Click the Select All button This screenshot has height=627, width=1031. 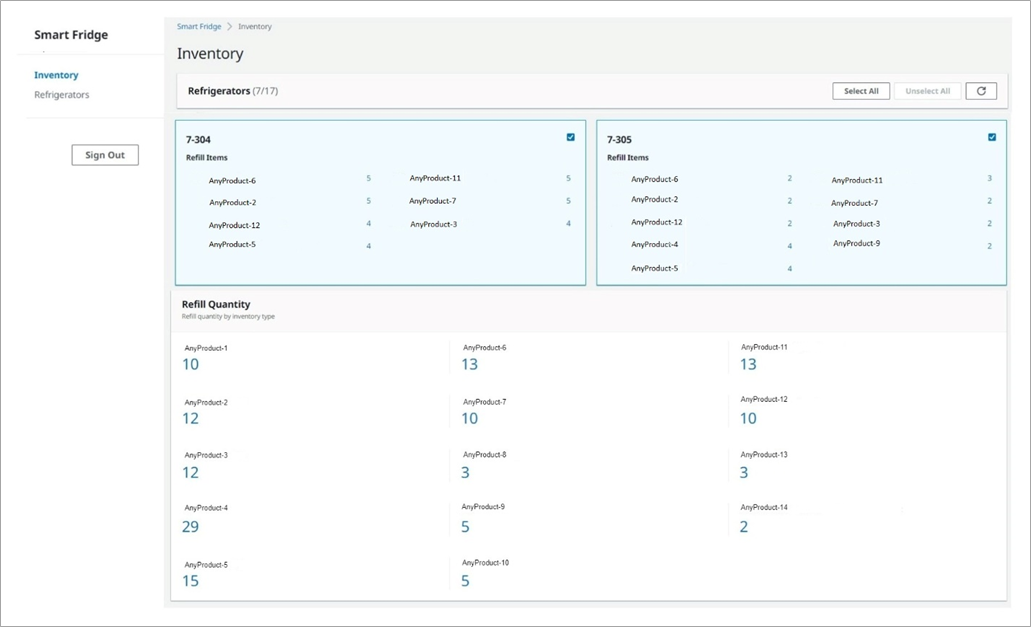coord(861,91)
